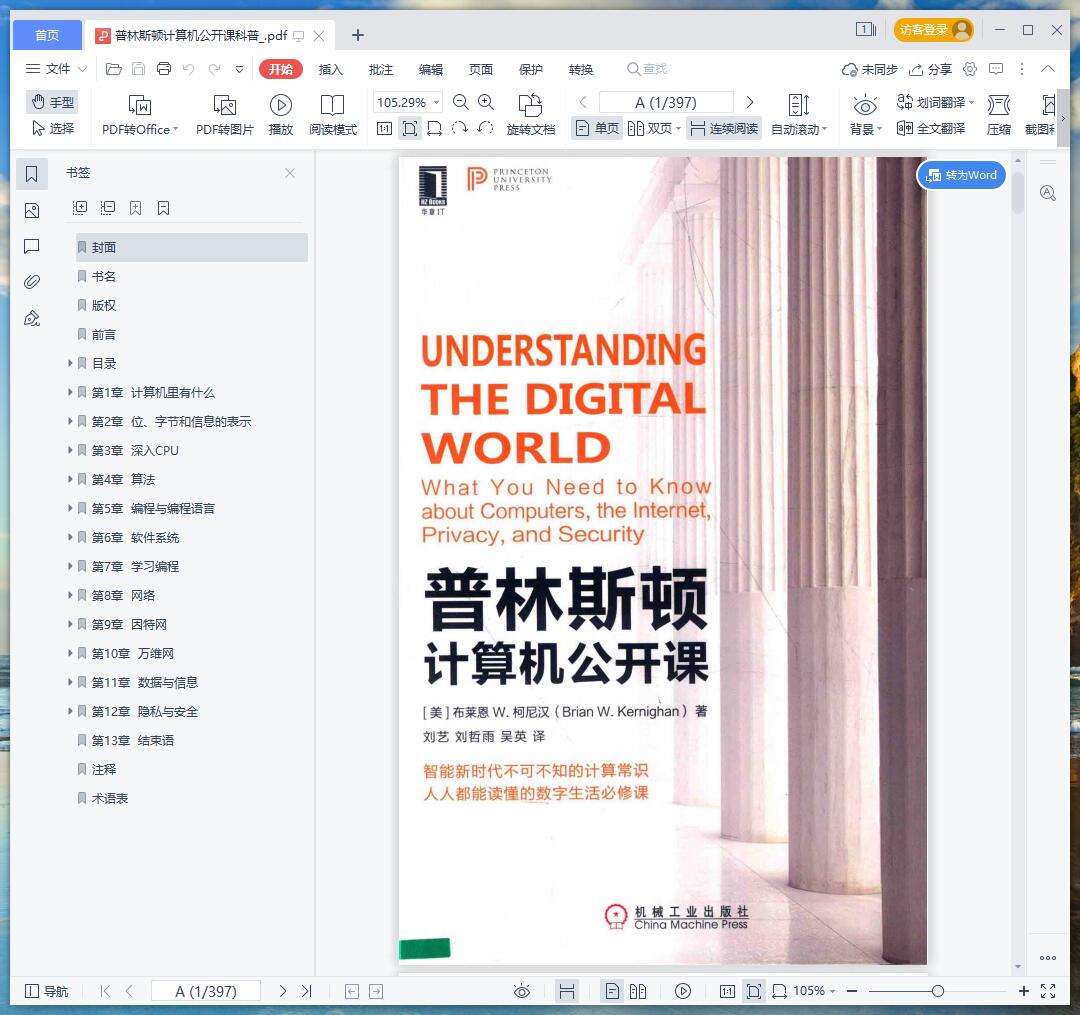Expand chapter 12 隐私与安全 bookmark
Screen dimensions: 1080x1015
pos(70,711)
